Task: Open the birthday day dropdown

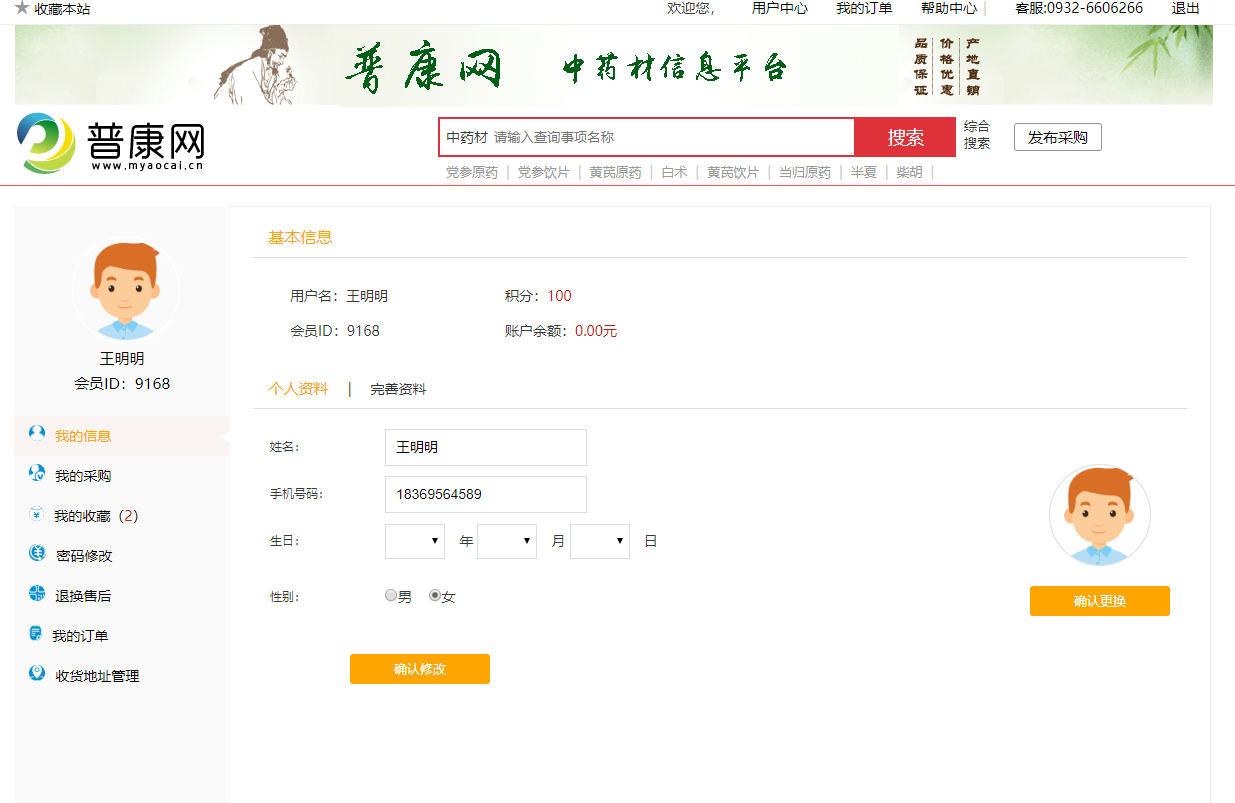Action: pyautogui.click(x=600, y=541)
